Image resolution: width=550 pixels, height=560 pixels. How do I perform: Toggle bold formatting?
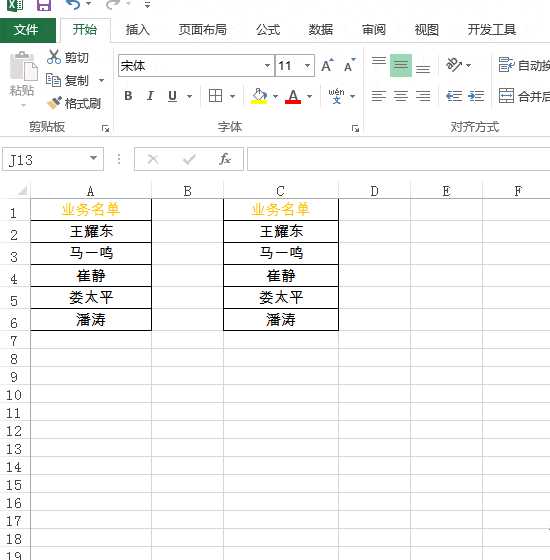point(128,96)
